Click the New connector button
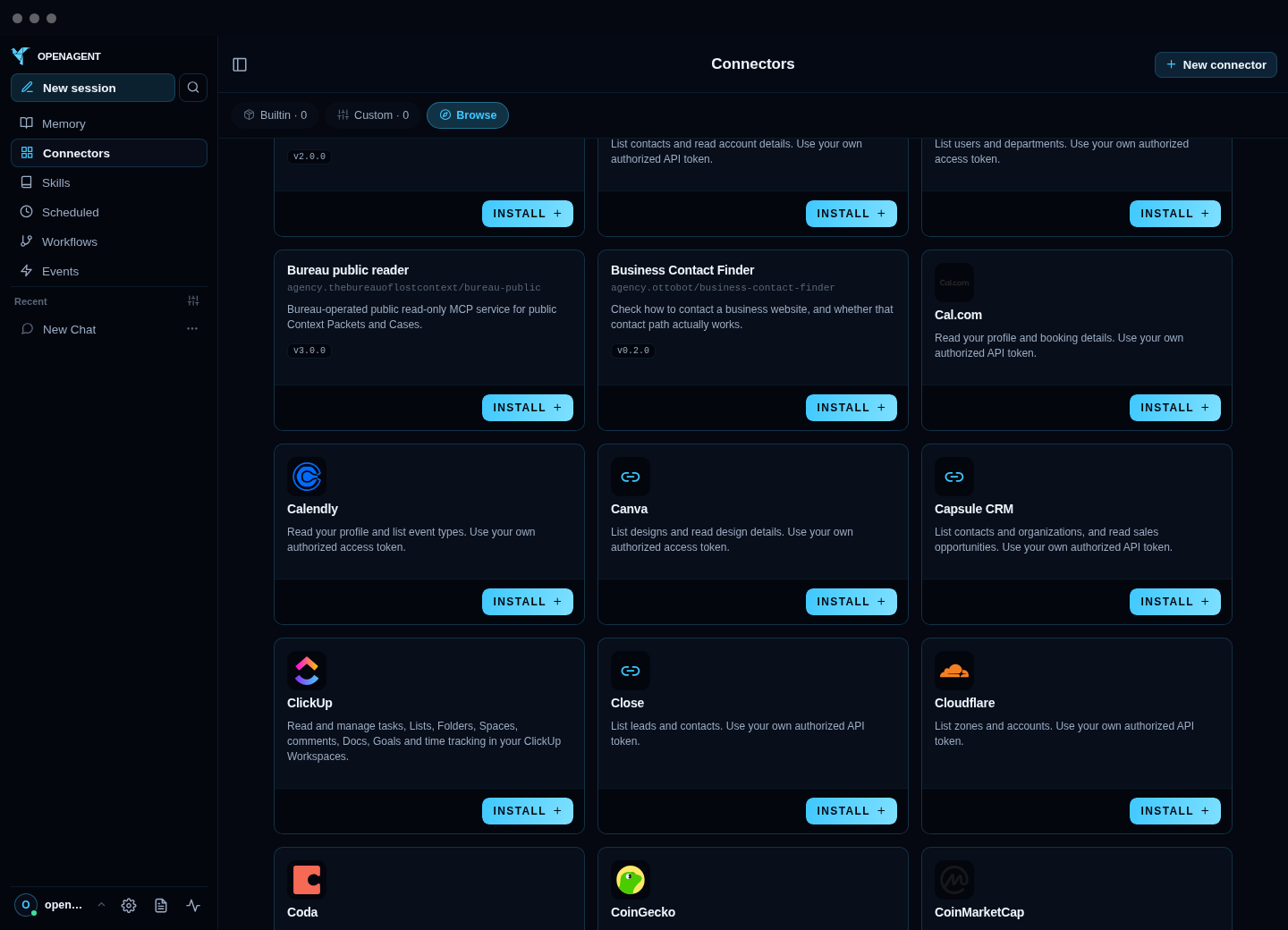 coord(1216,64)
